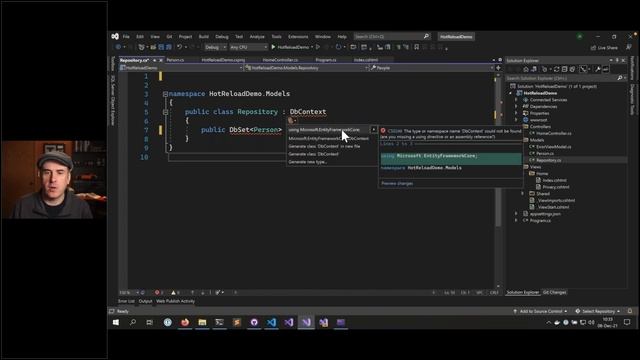Click the warning count indicator
The height and width of the screenshot is (360, 640).
point(175,293)
